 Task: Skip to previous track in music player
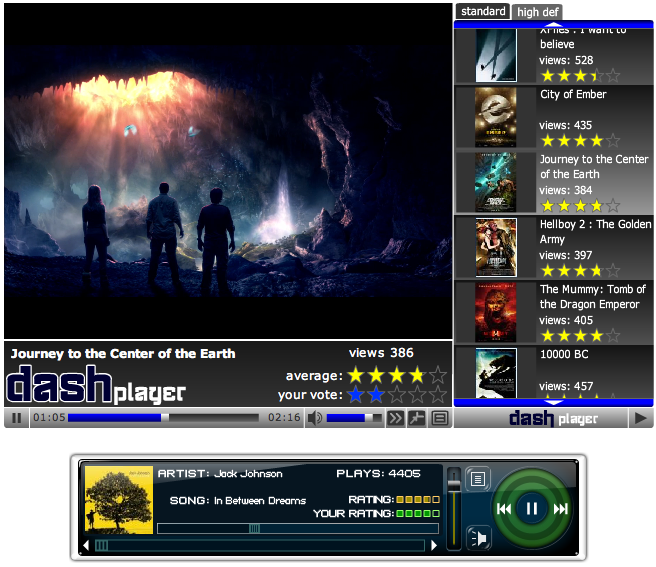(x=504, y=509)
